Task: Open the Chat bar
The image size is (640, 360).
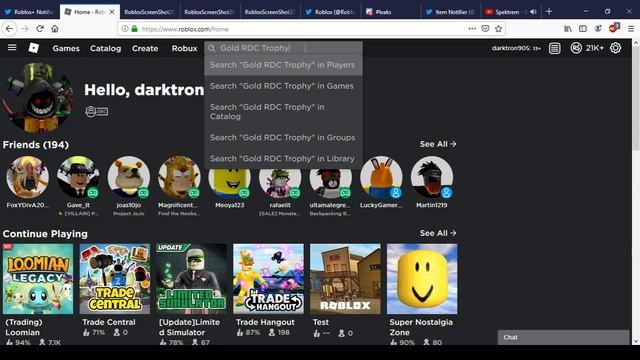Action: tap(563, 337)
